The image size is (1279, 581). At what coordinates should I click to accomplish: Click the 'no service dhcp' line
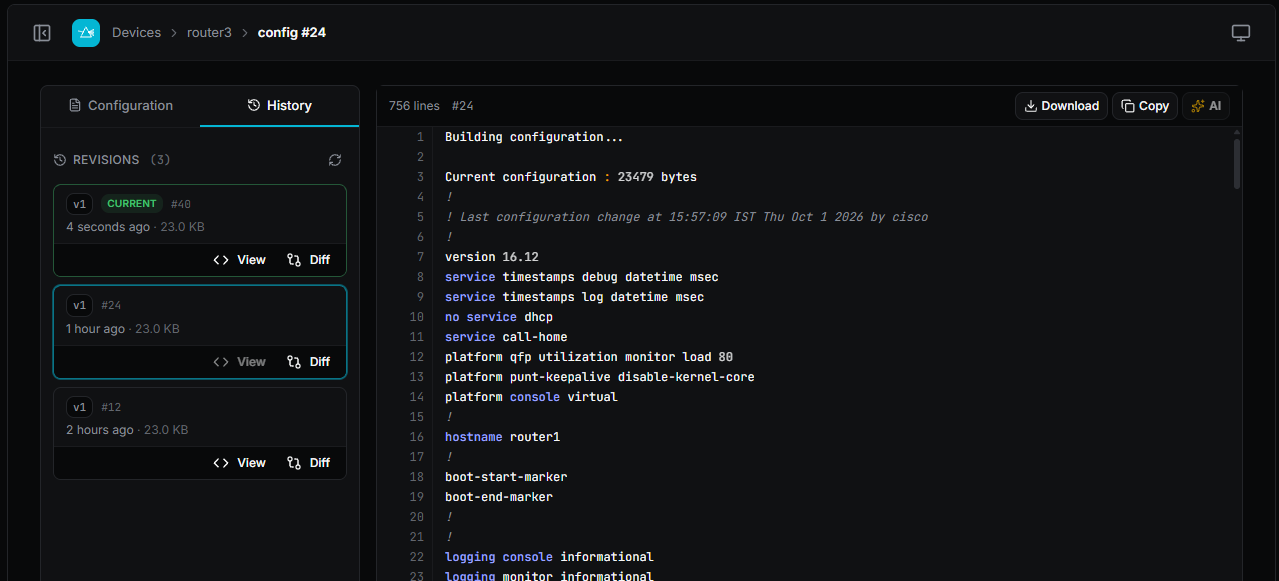tap(499, 317)
